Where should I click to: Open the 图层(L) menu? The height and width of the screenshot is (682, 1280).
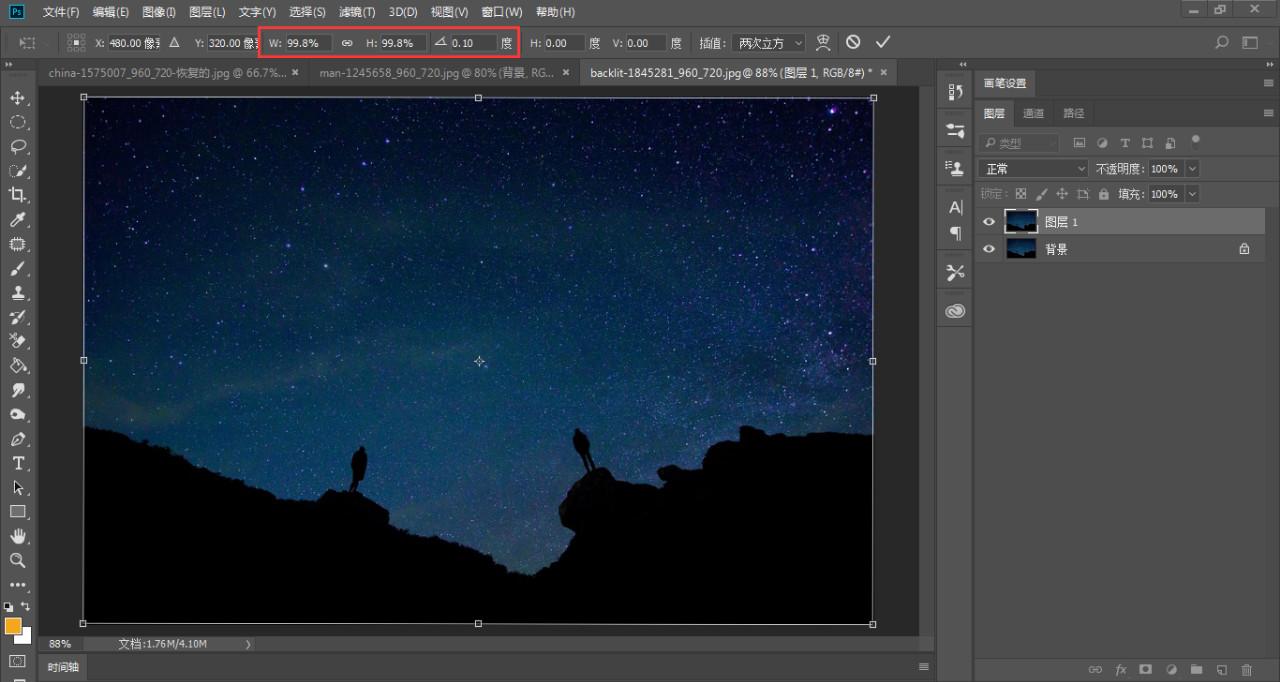(207, 12)
